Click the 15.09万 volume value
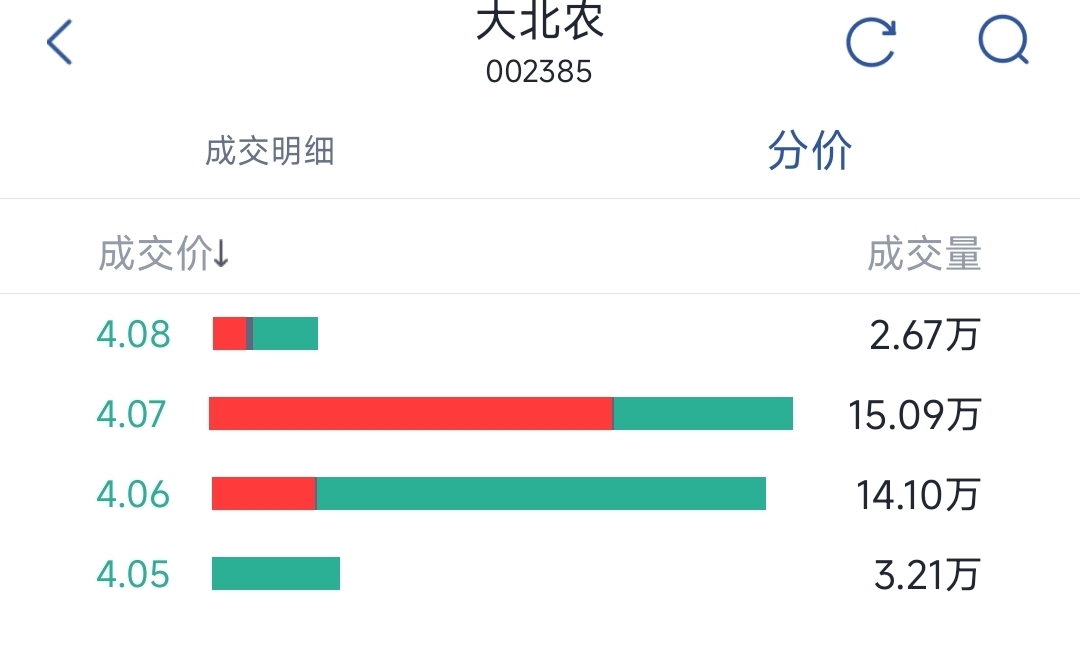The image size is (1080, 667). (x=914, y=415)
